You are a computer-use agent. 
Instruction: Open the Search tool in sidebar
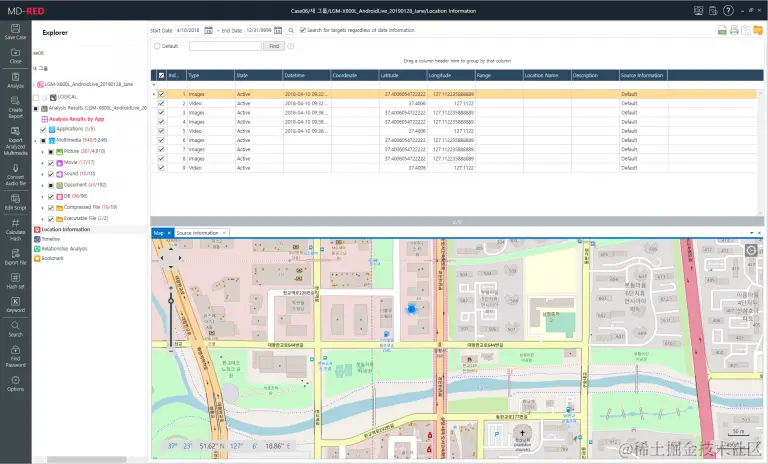click(15, 329)
